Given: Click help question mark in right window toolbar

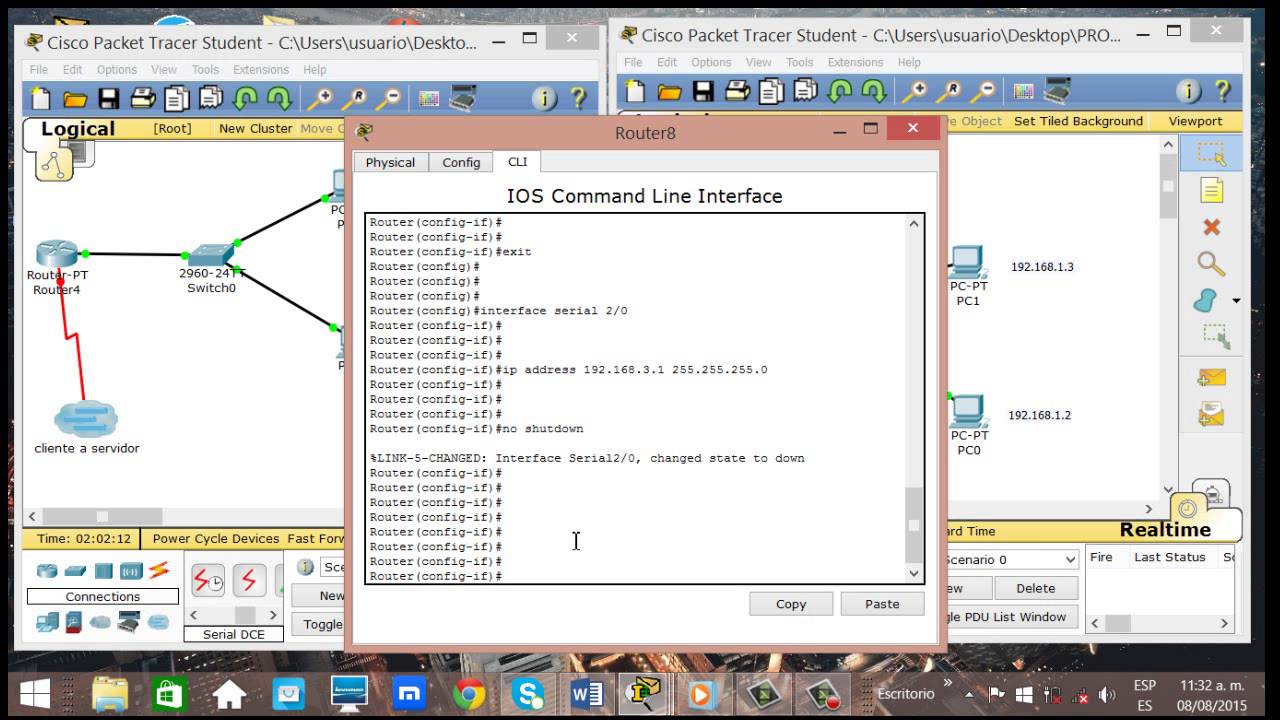Looking at the screenshot, I should click(1222, 91).
